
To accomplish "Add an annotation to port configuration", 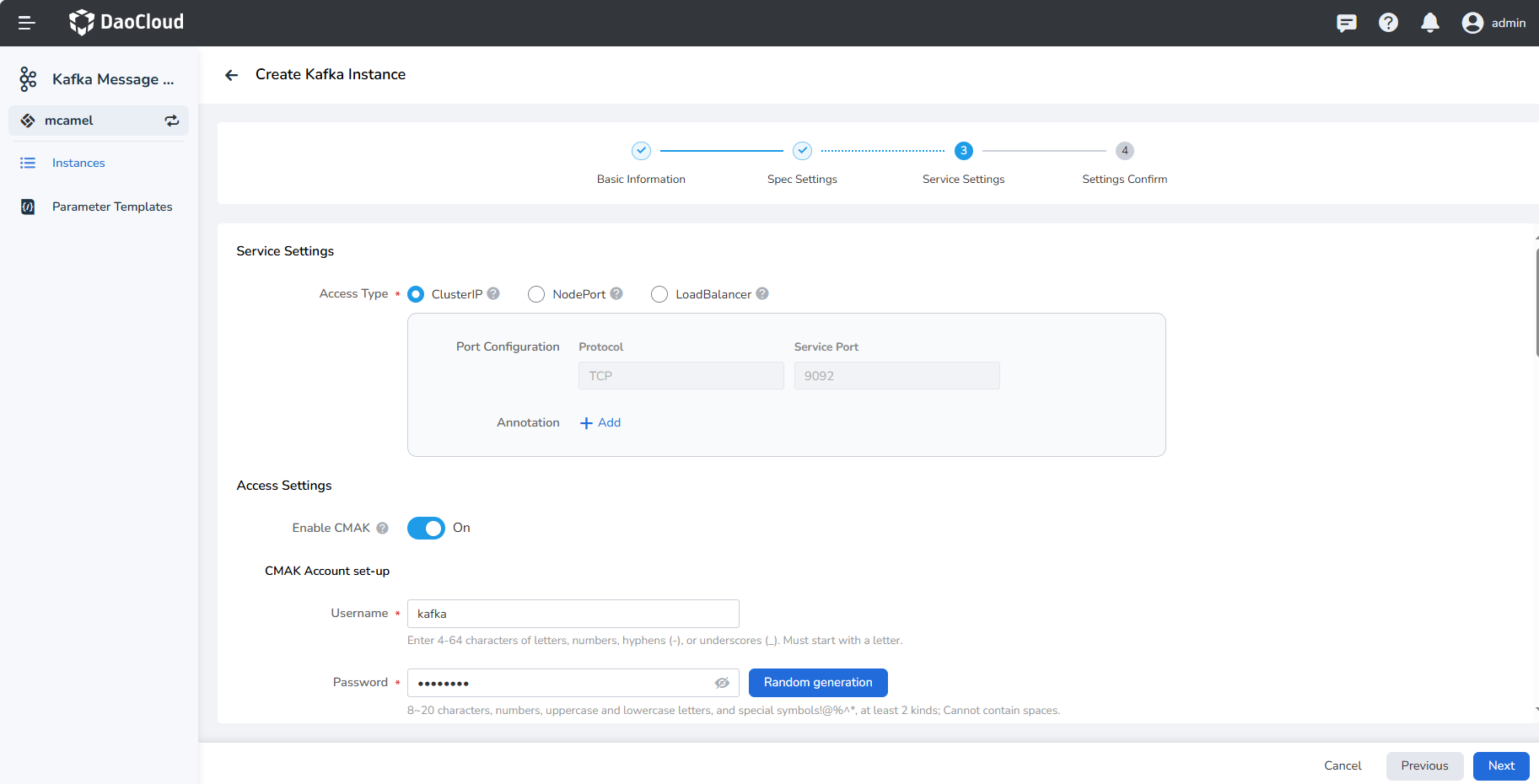I will pos(600,422).
